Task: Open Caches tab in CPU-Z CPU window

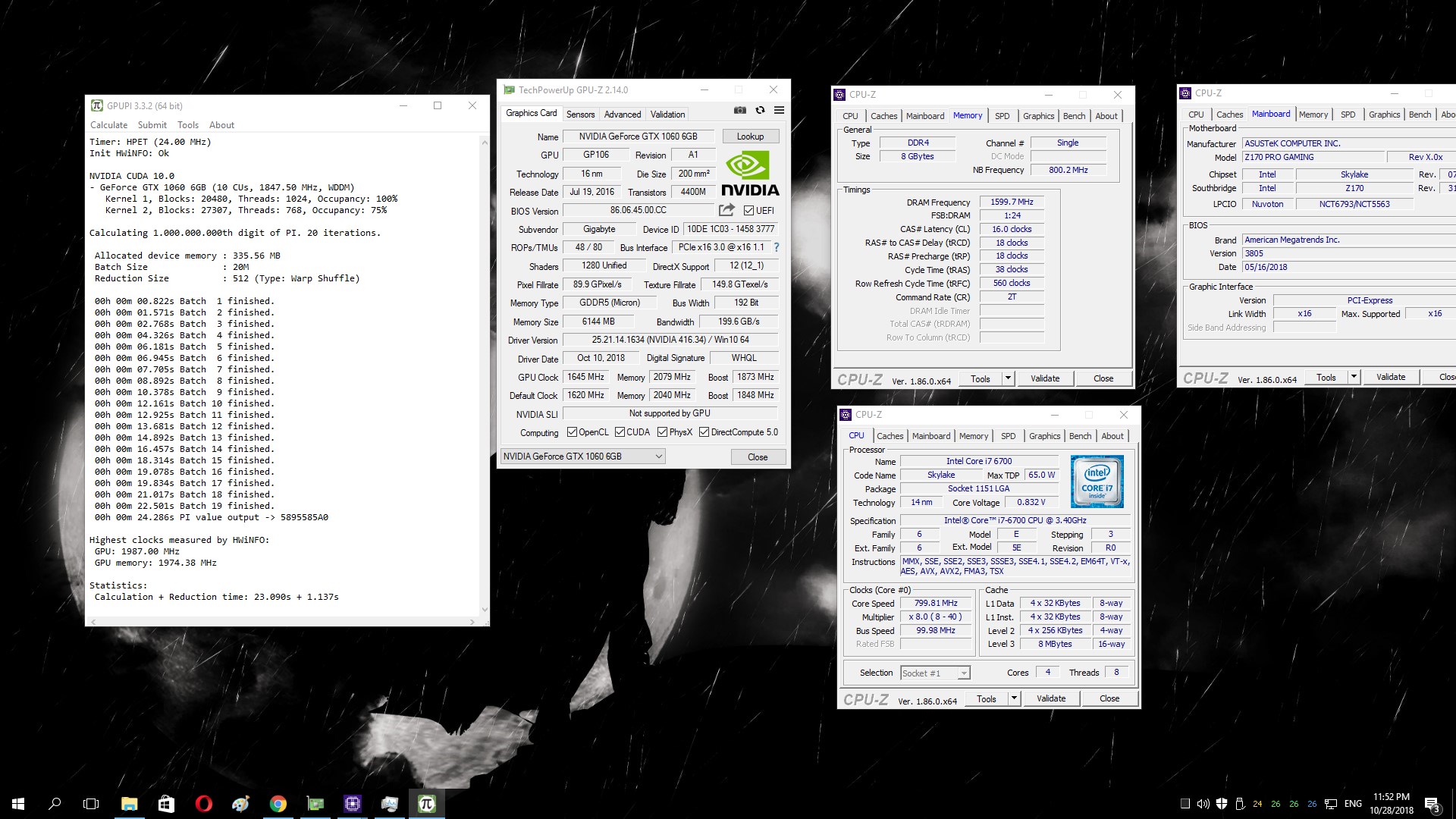Action: [x=890, y=436]
